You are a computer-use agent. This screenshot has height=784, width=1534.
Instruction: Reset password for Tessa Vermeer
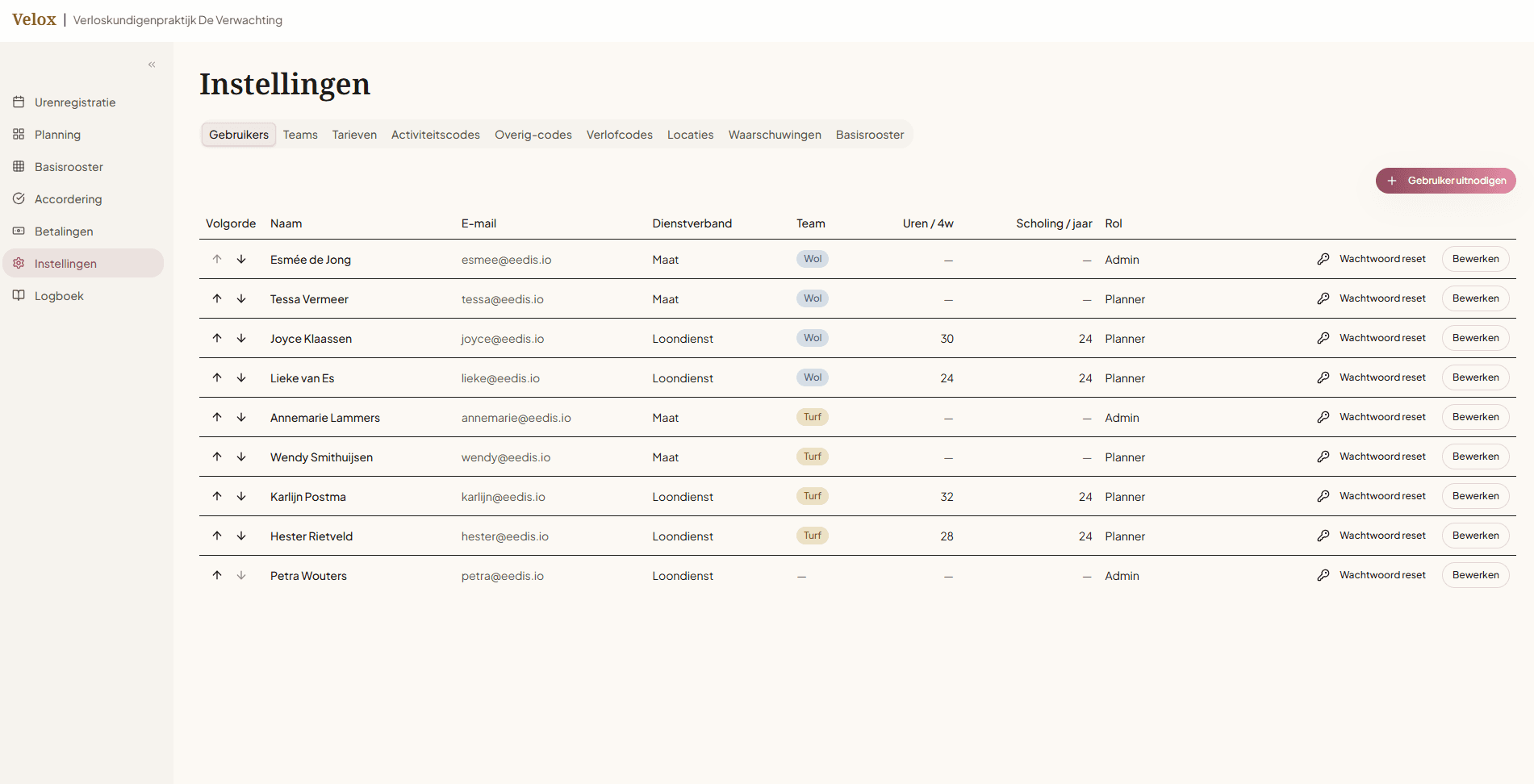(1372, 298)
